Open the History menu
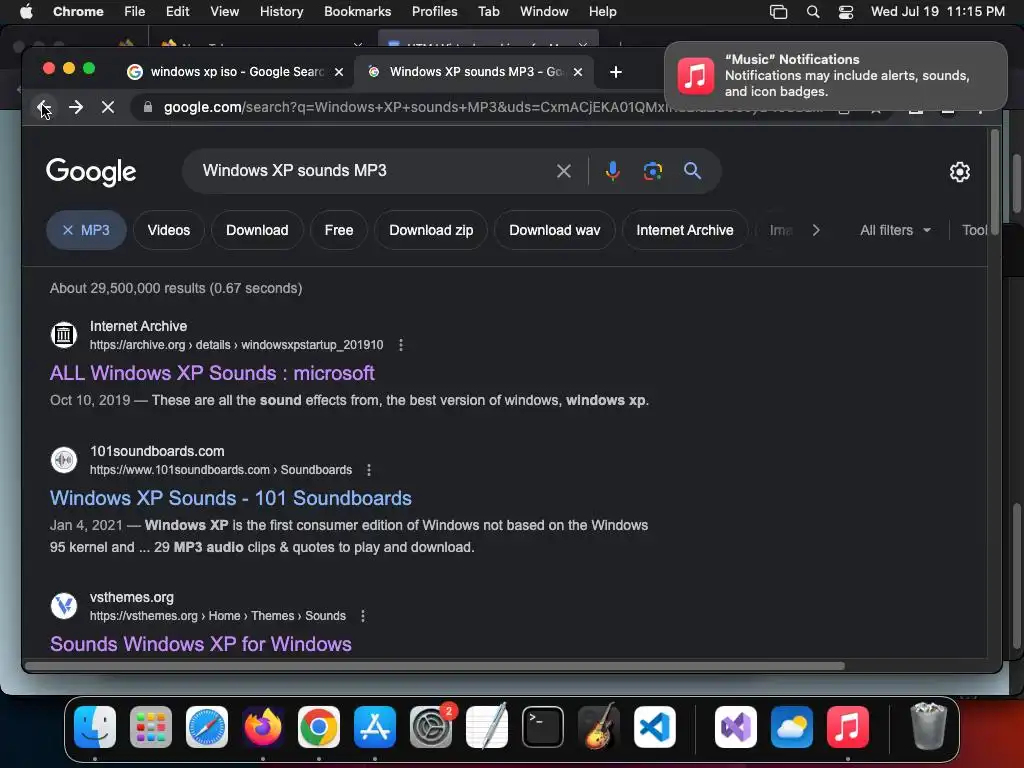This screenshot has width=1024, height=768. tap(281, 11)
